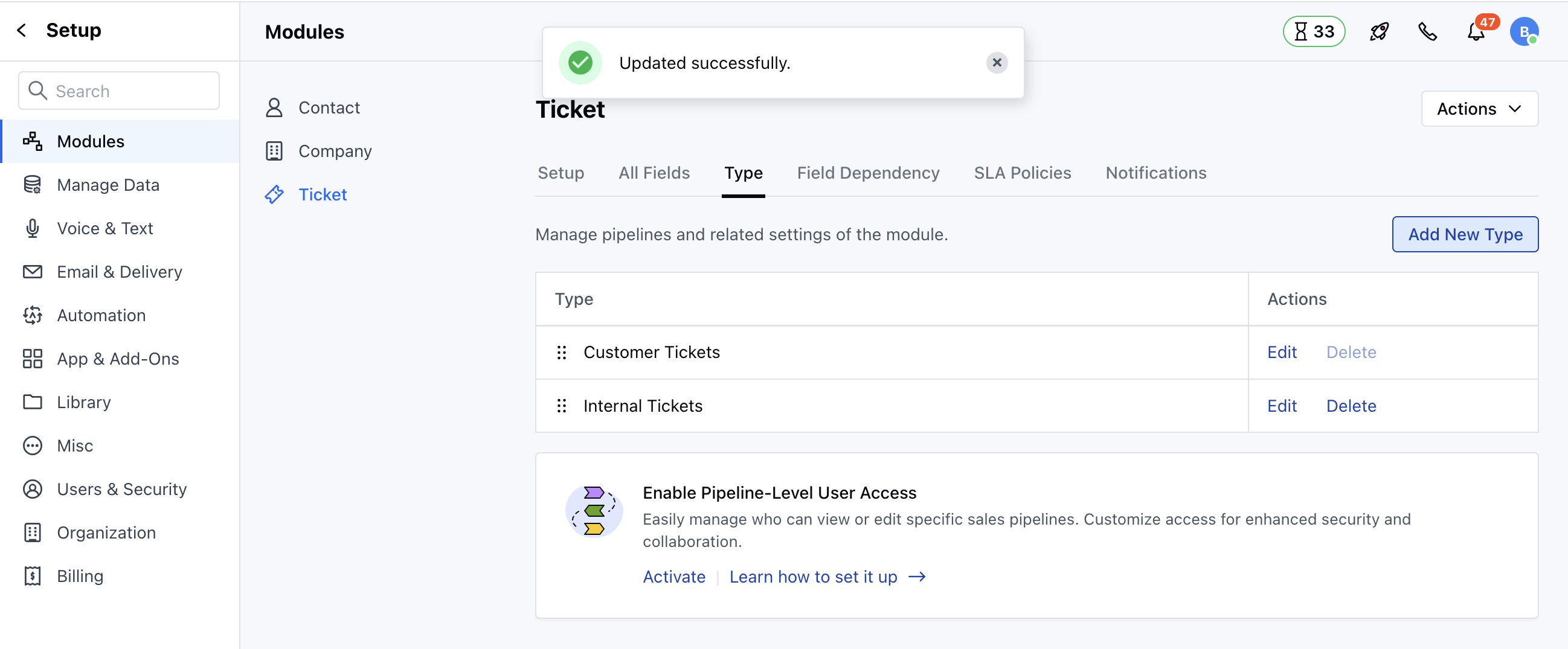Image resolution: width=1568 pixels, height=649 pixels.
Task: Click the user avatar in header
Action: point(1523,31)
